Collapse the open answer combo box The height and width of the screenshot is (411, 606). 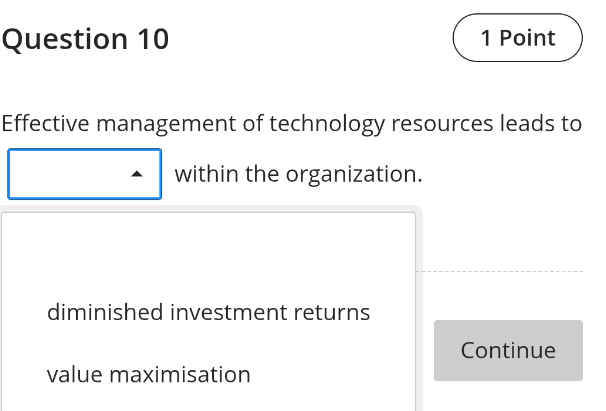137,175
